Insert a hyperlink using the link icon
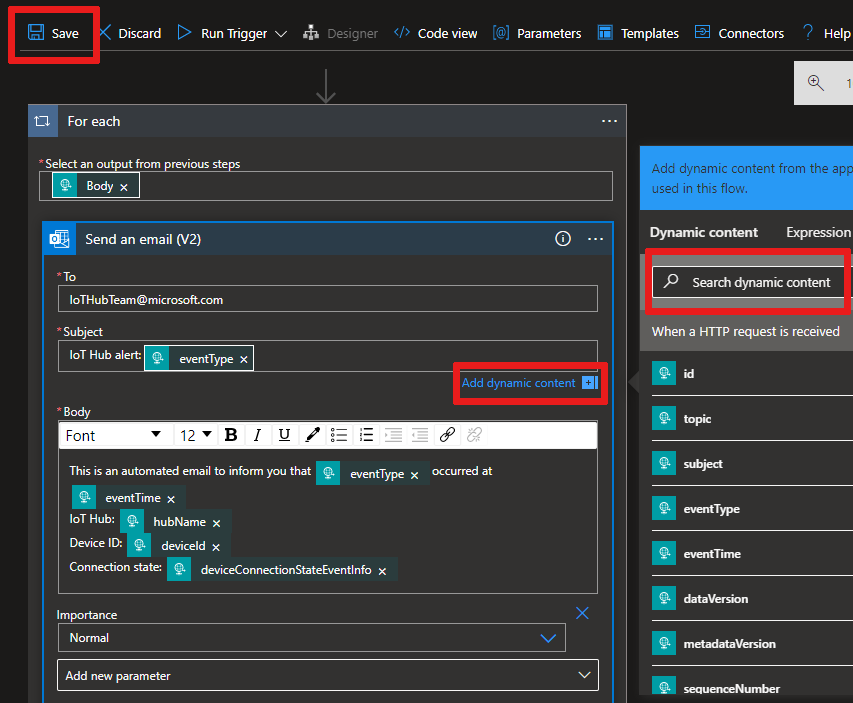 point(447,435)
